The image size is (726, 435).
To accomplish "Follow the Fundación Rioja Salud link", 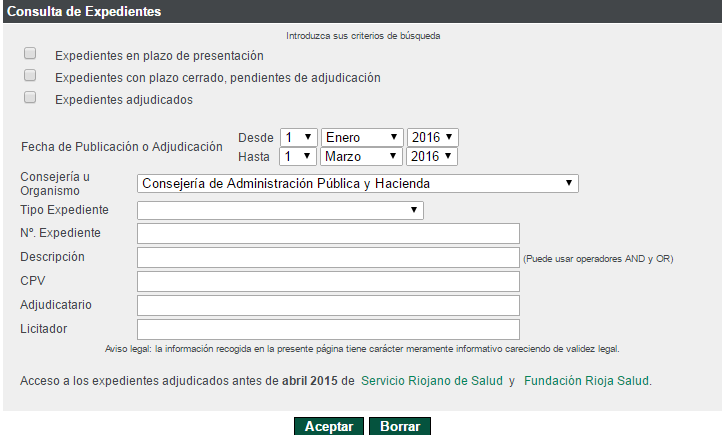I will [586, 381].
